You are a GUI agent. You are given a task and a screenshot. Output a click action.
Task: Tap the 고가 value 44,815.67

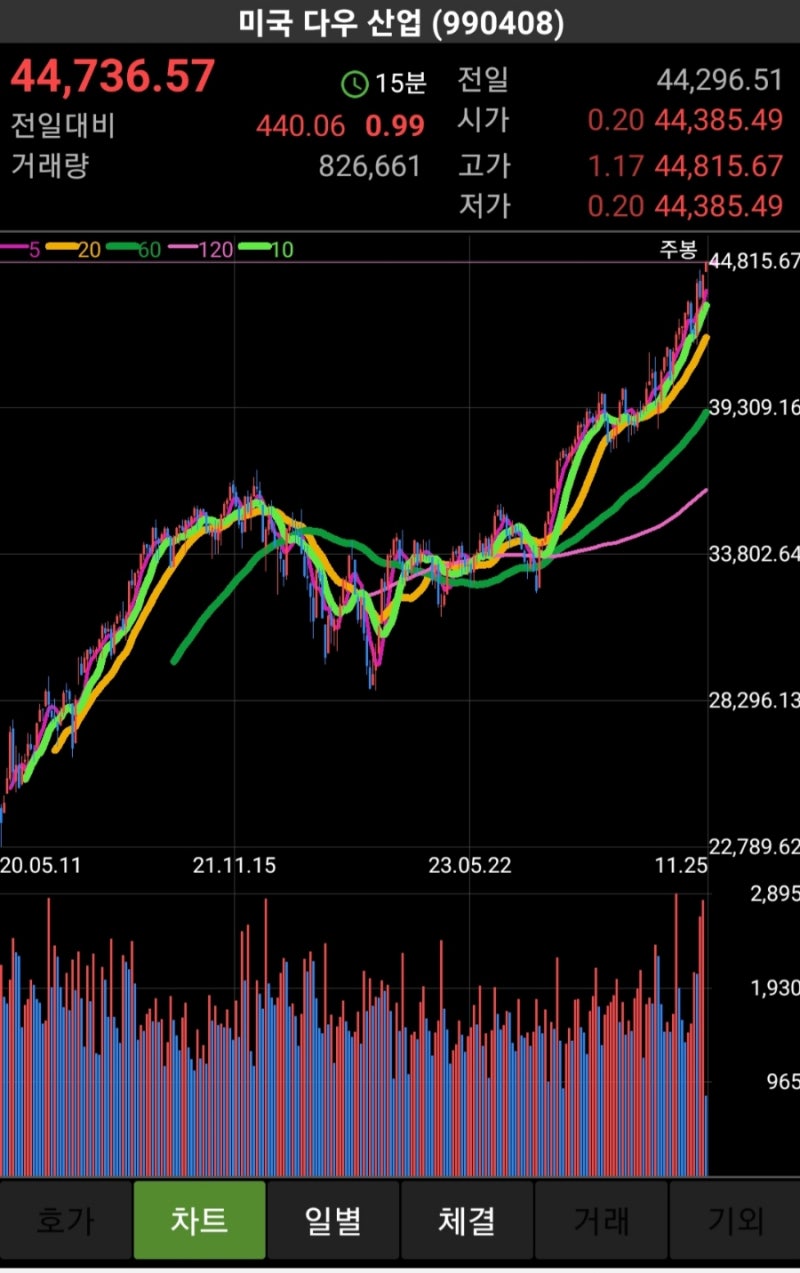(x=719, y=166)
